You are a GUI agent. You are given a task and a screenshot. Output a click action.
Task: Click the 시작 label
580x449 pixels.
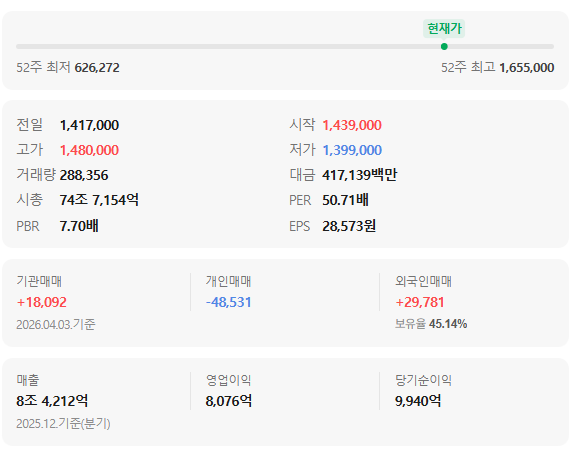[302, 125]
